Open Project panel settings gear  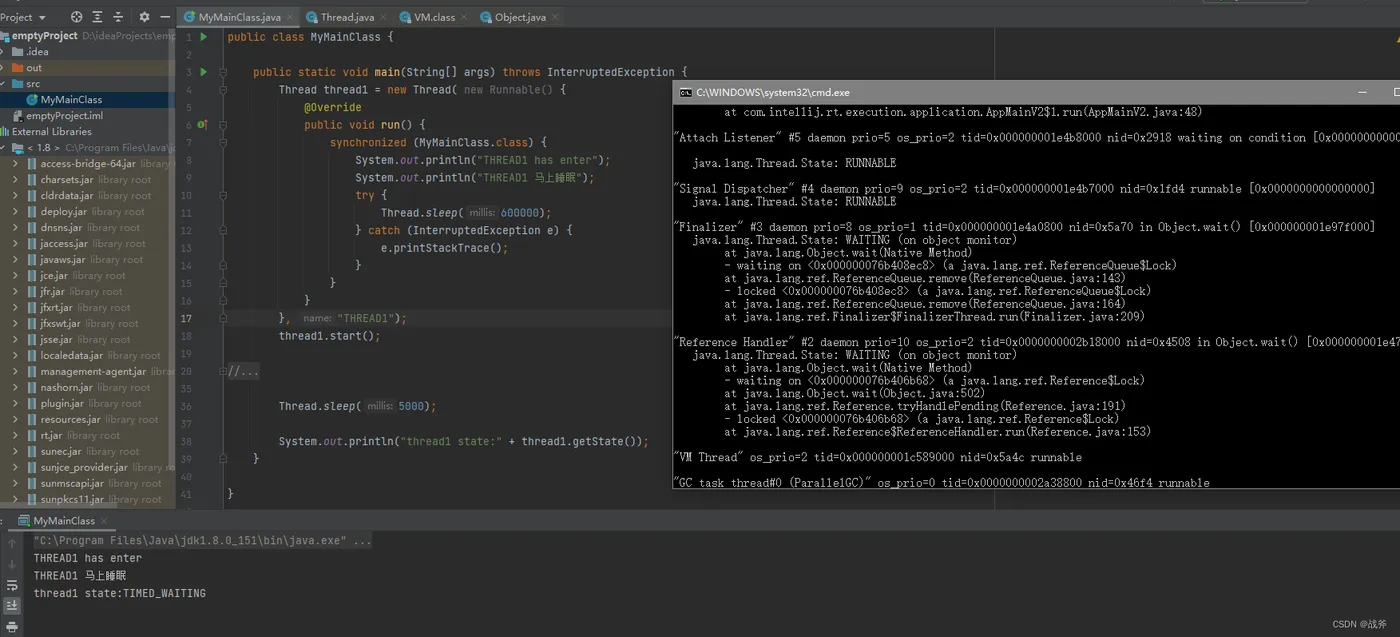[x=144, y=17]
